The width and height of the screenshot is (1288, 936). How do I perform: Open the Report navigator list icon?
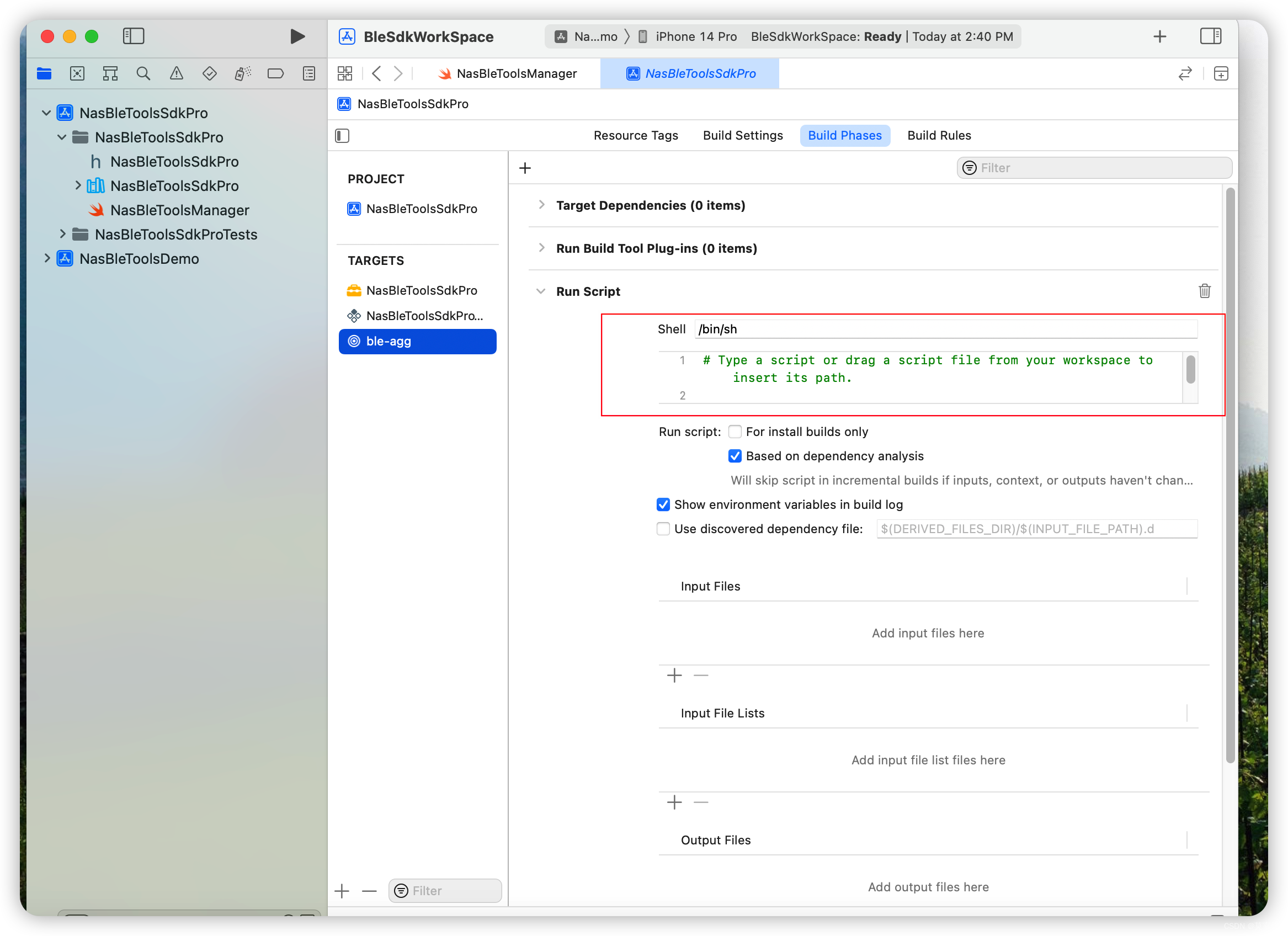[x=308, y=73]
